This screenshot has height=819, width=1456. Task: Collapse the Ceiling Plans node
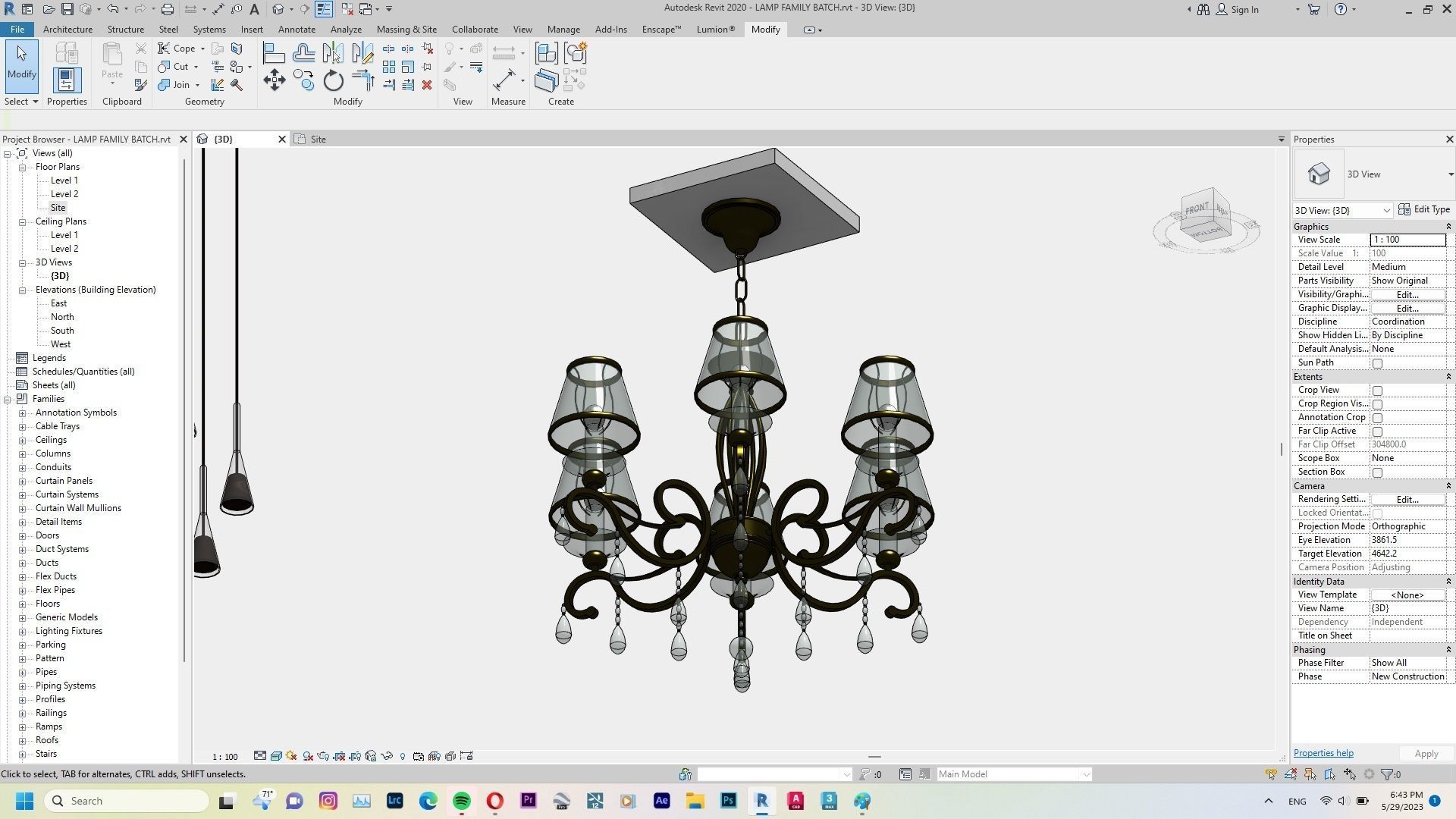point(22,221)
